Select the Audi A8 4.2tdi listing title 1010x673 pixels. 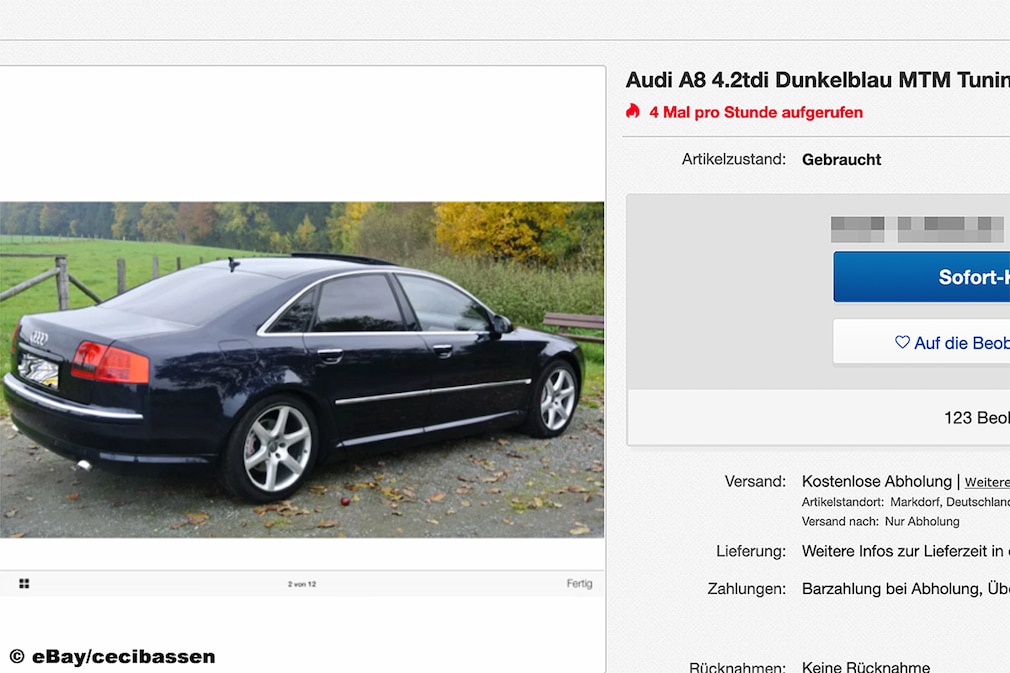point(817,80)
